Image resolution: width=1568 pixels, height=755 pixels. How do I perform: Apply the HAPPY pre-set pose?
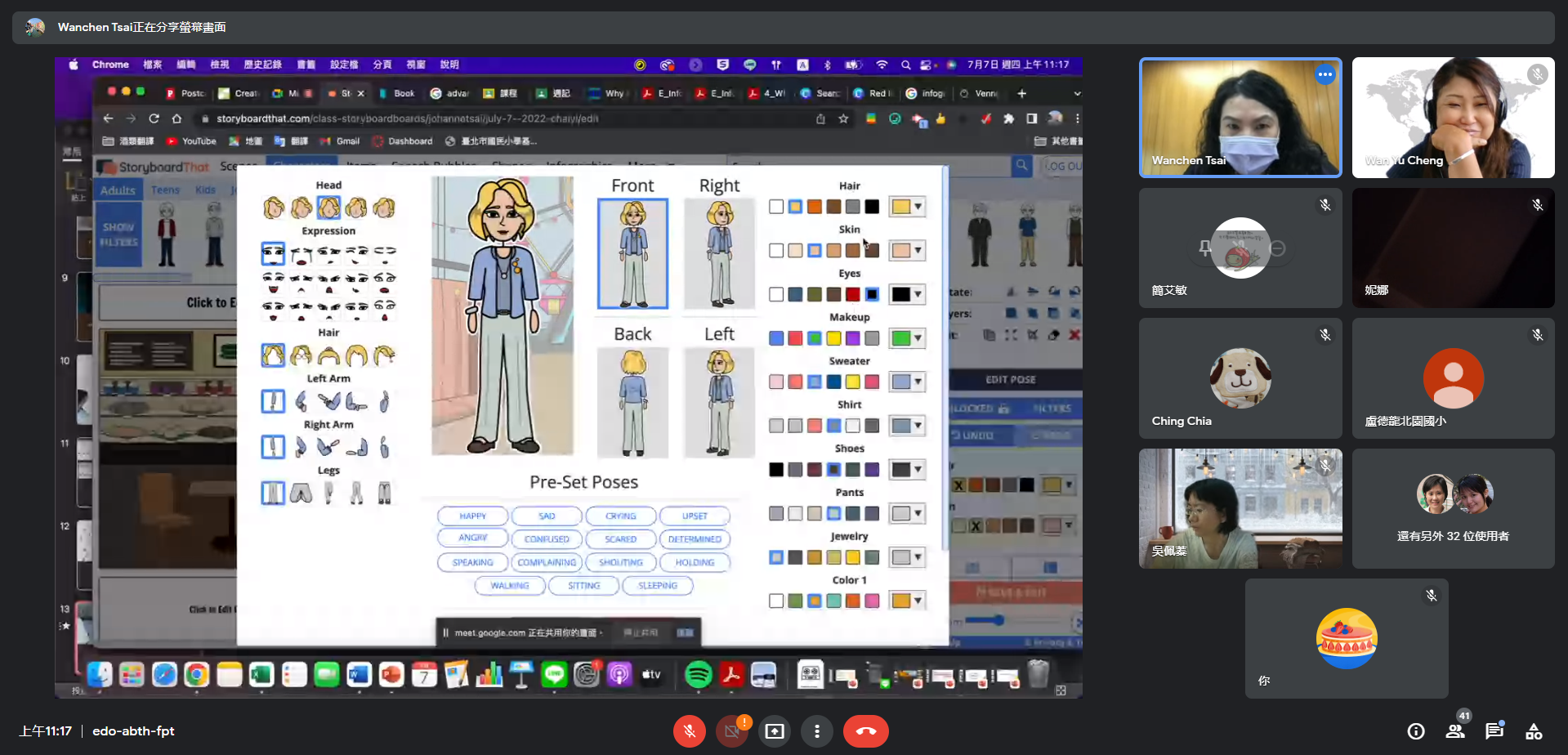[472, 516]
